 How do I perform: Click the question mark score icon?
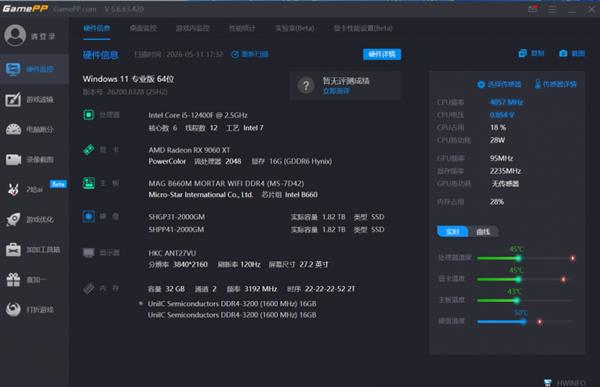pyautogui.click(x=306, y=86)
